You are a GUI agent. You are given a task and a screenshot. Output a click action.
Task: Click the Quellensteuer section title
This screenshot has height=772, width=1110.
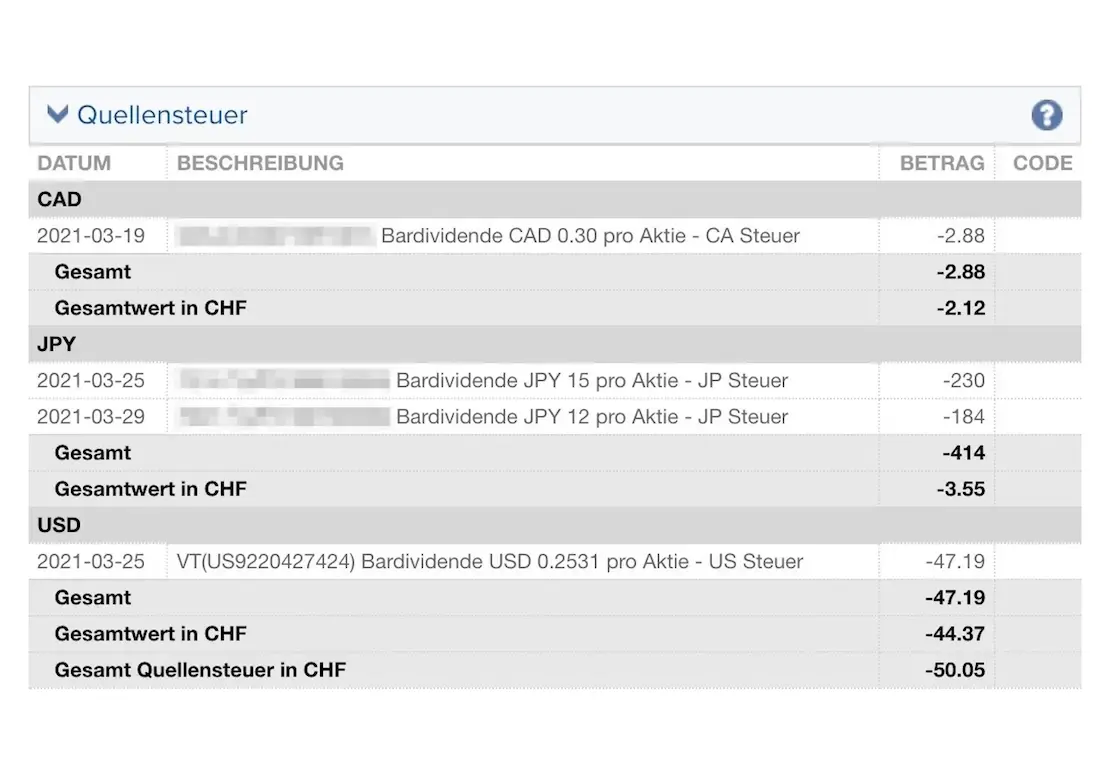point(162,115)
